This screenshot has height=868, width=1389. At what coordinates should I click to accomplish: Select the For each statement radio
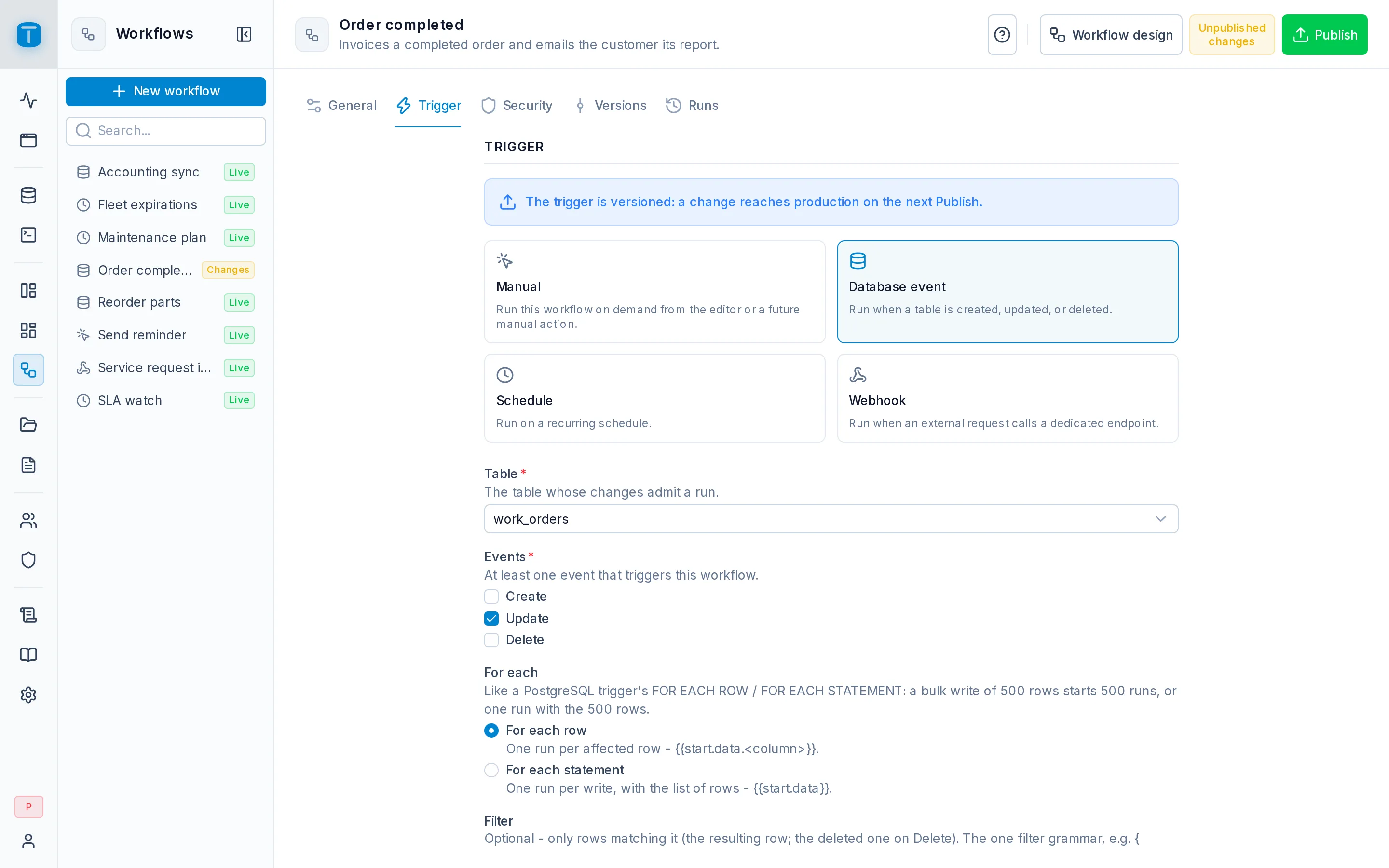(x=491, y=770)
